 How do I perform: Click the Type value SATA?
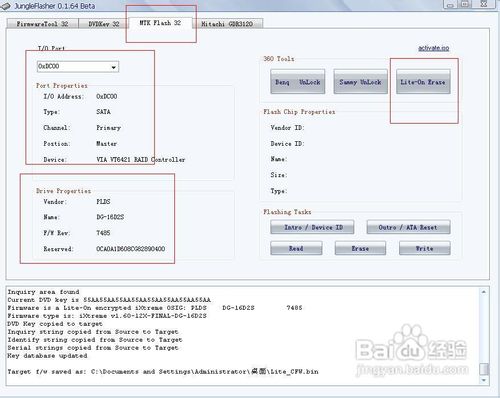[103, 112]
